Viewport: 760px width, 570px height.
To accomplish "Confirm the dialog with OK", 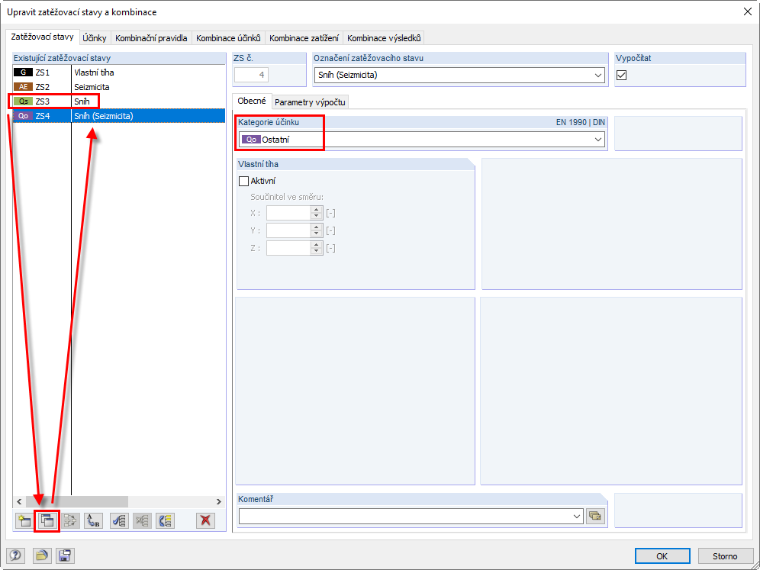I will tap(662, 556).
